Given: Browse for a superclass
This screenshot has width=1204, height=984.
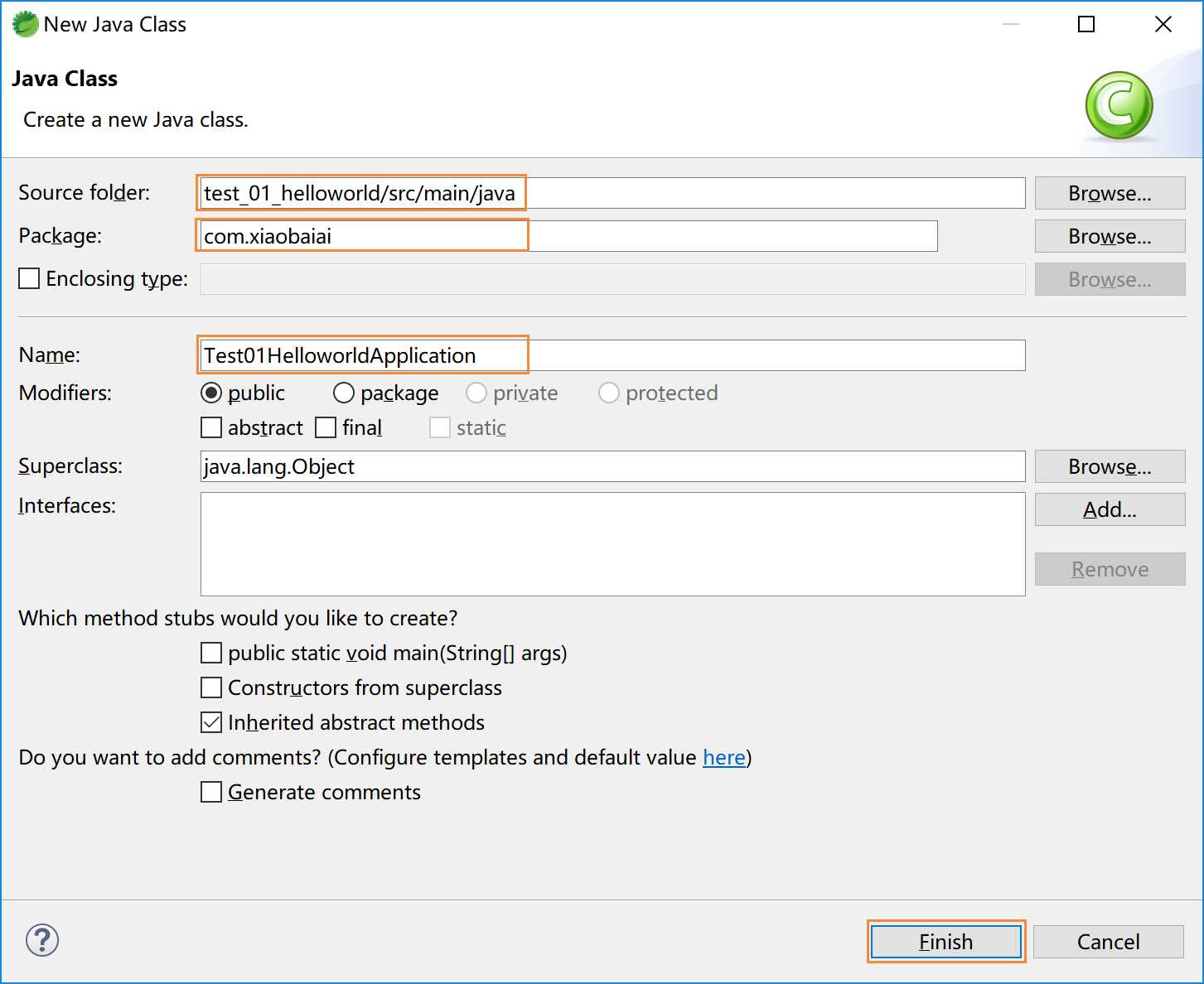Looking at the screenshot, I should point(1110,466).
